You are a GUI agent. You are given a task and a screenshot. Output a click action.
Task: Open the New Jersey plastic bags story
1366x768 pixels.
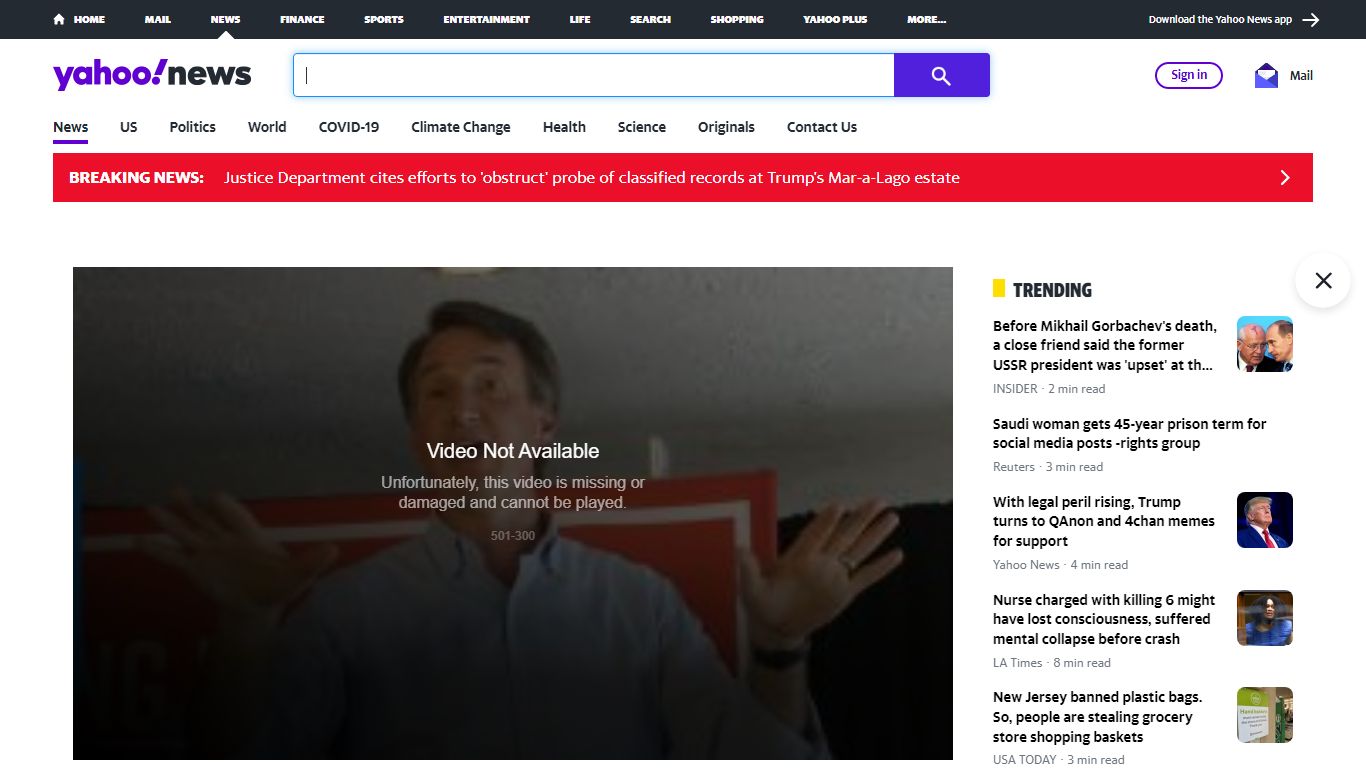[1098, 717]
